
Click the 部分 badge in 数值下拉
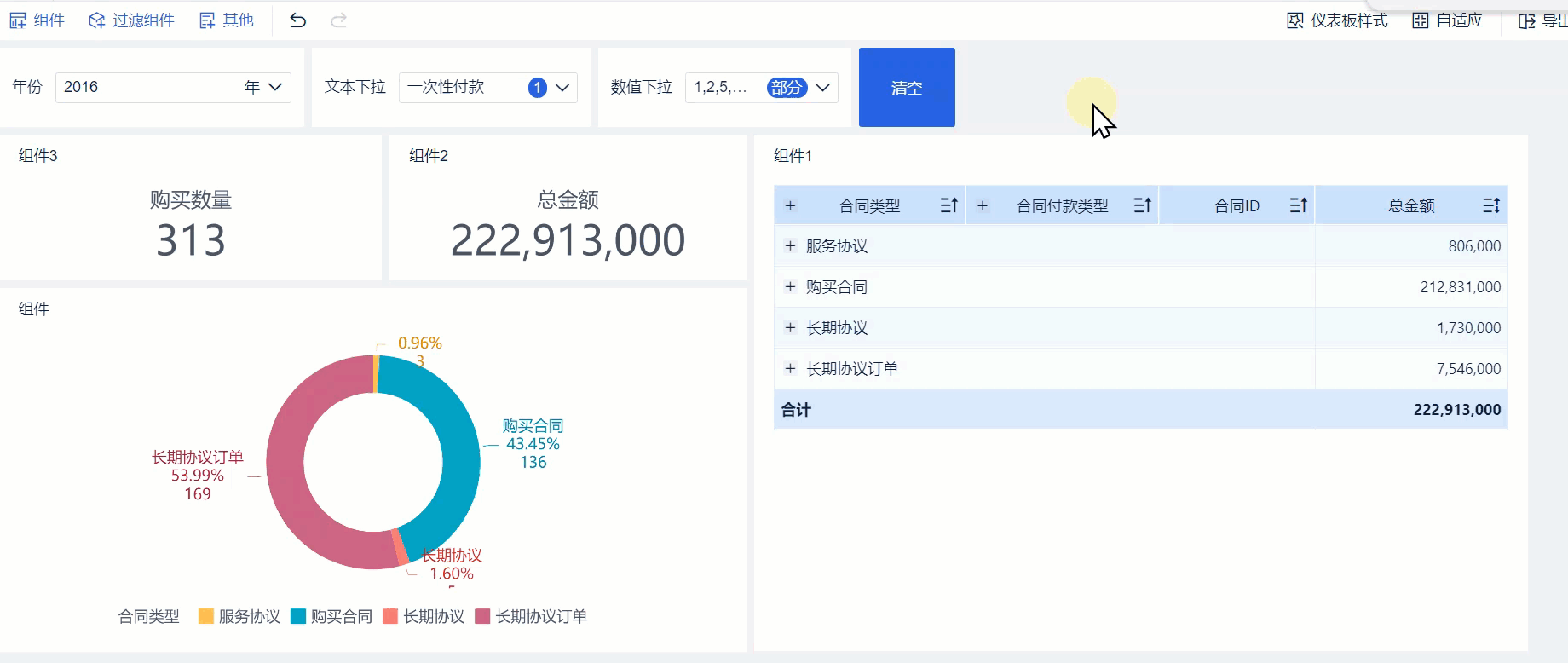click(x=787, y=88)
